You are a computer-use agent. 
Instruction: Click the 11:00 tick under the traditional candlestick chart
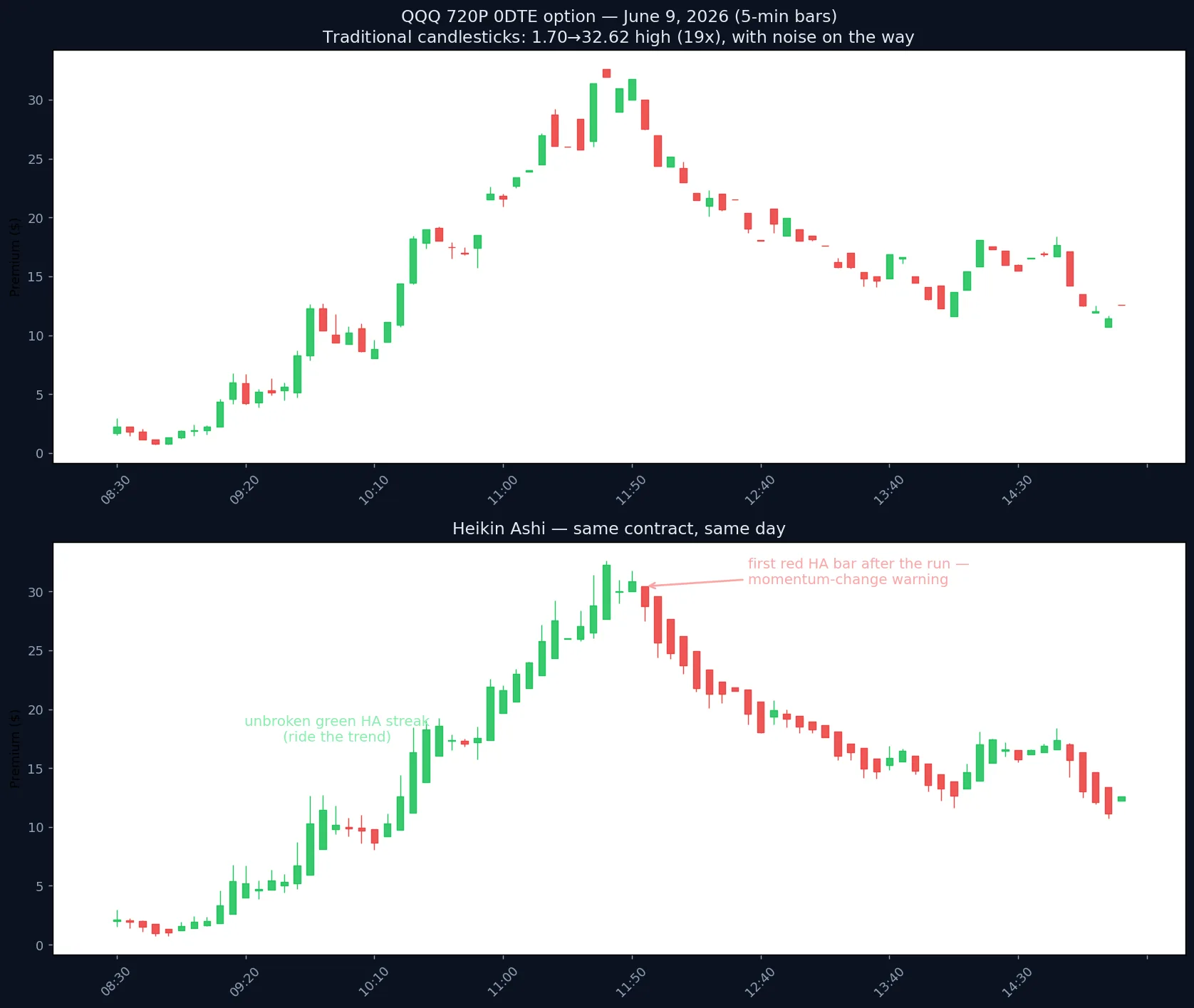click(x=502, y=490)
